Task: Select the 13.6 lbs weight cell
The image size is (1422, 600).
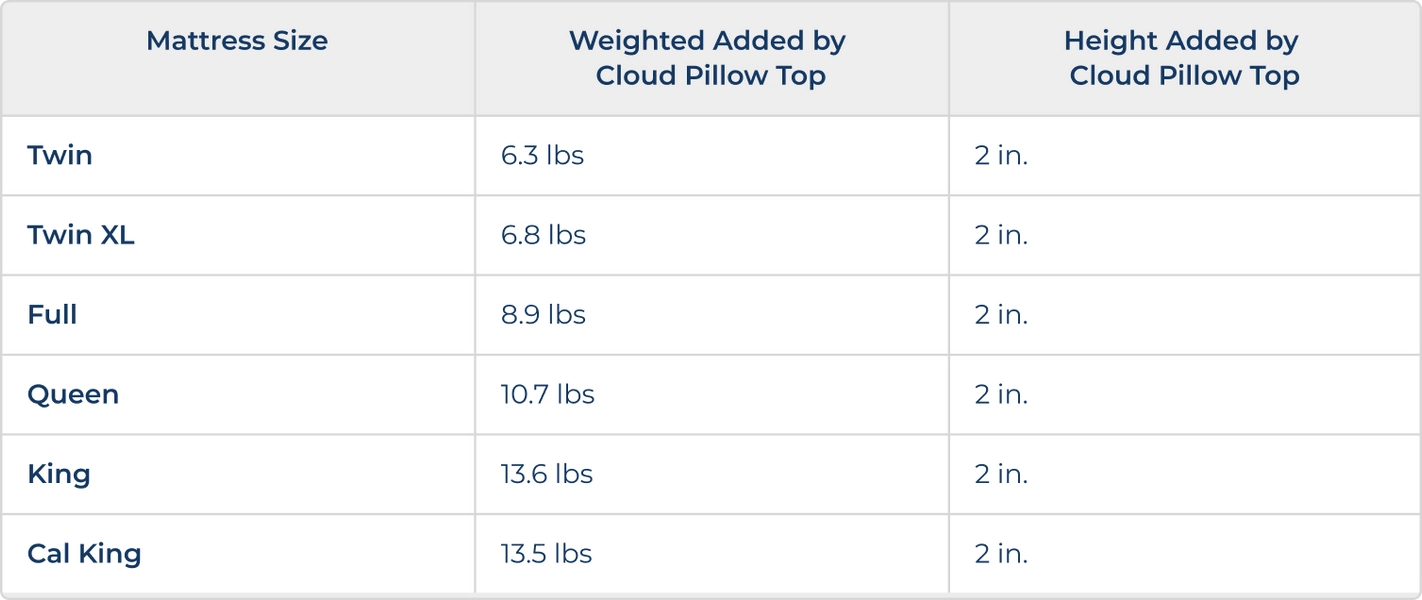Action: tap(546, 474)
